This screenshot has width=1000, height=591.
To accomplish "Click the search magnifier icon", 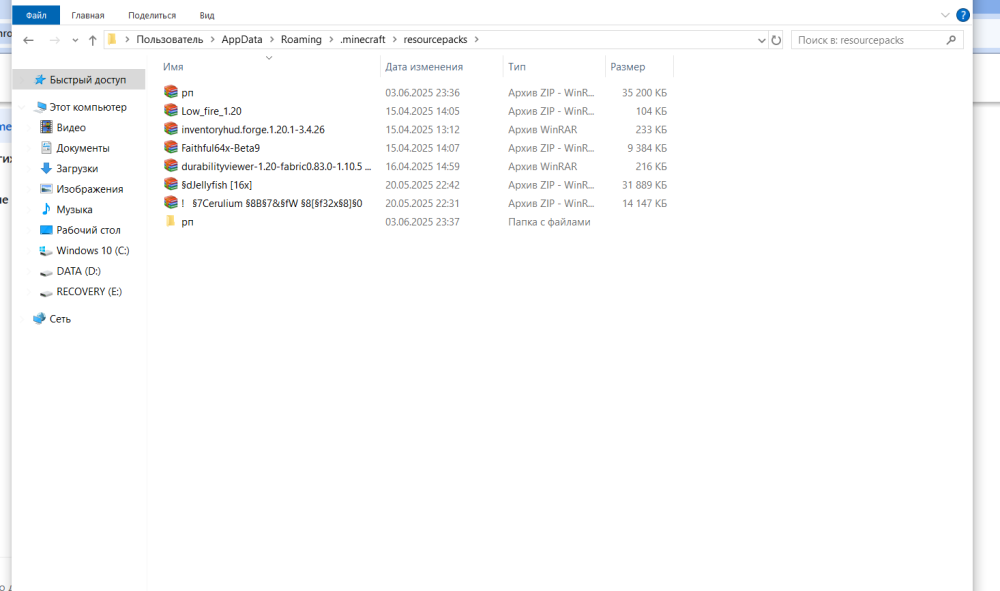I will 951,40.
